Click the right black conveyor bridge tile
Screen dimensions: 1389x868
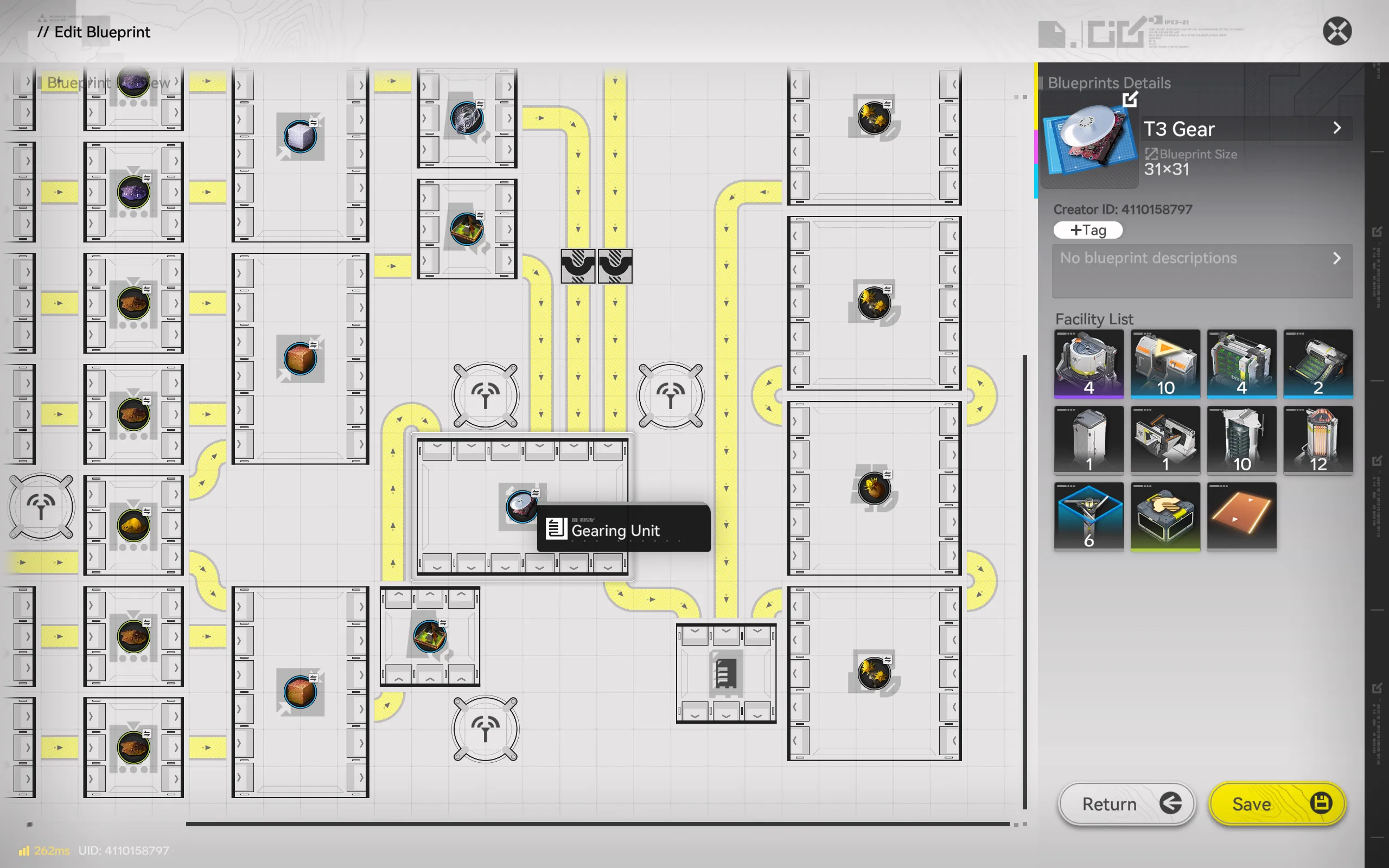tap(615, 266)
